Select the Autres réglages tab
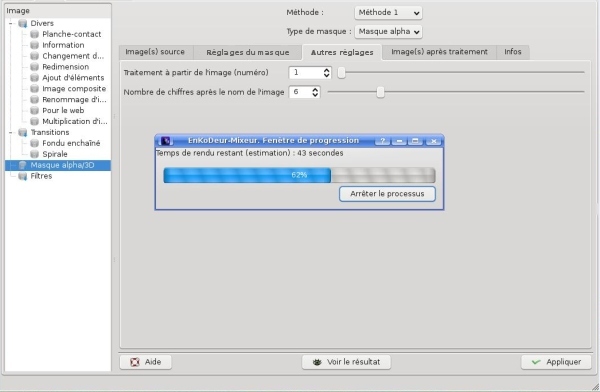 pos(342,52)
